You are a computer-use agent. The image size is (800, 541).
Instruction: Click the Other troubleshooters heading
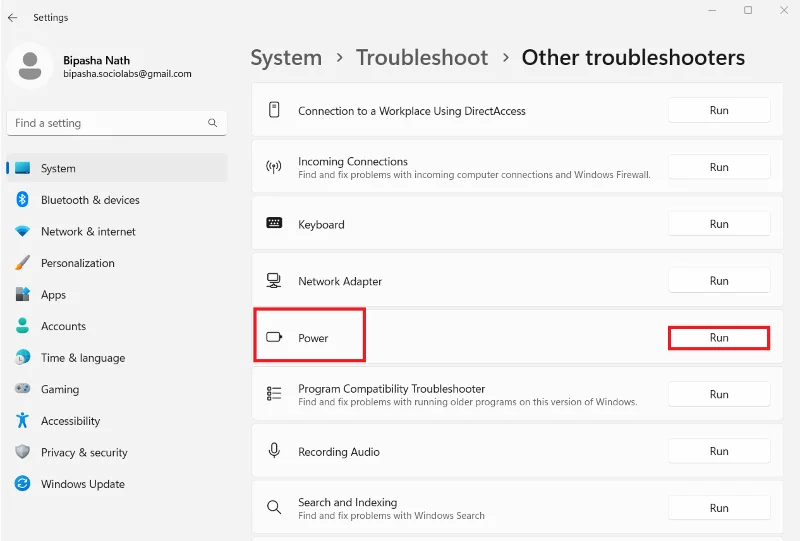coord(633,58)
